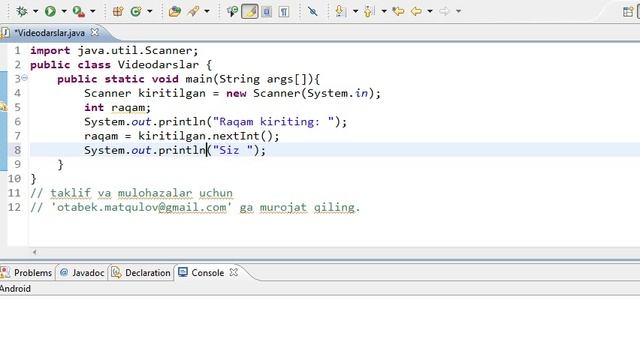
Task: Close the Videodarslar.java editor tab
Action: [95, 32]
